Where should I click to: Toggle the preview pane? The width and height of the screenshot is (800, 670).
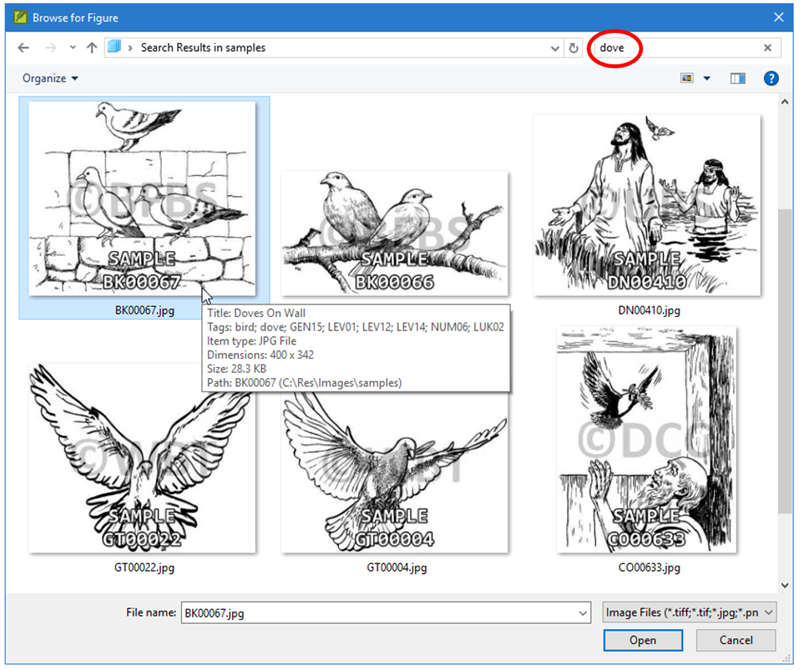pos(738,78)
